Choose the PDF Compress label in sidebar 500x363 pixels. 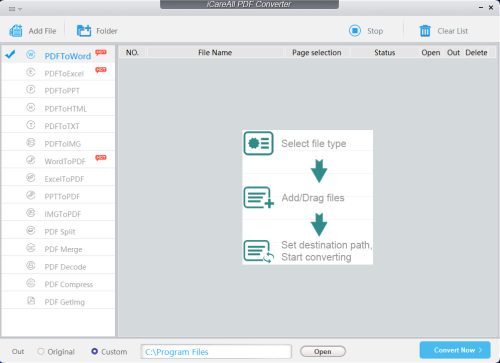point(69,284)
